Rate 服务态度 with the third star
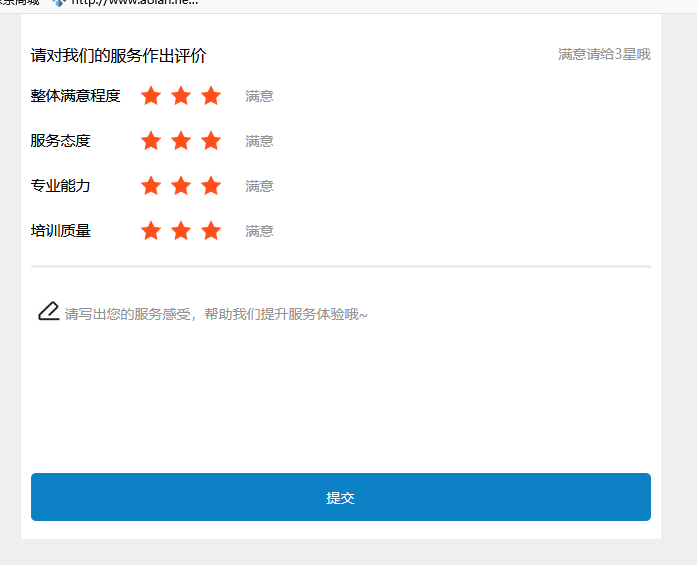This screenshot has height=565, width=697. click(211, 141)
